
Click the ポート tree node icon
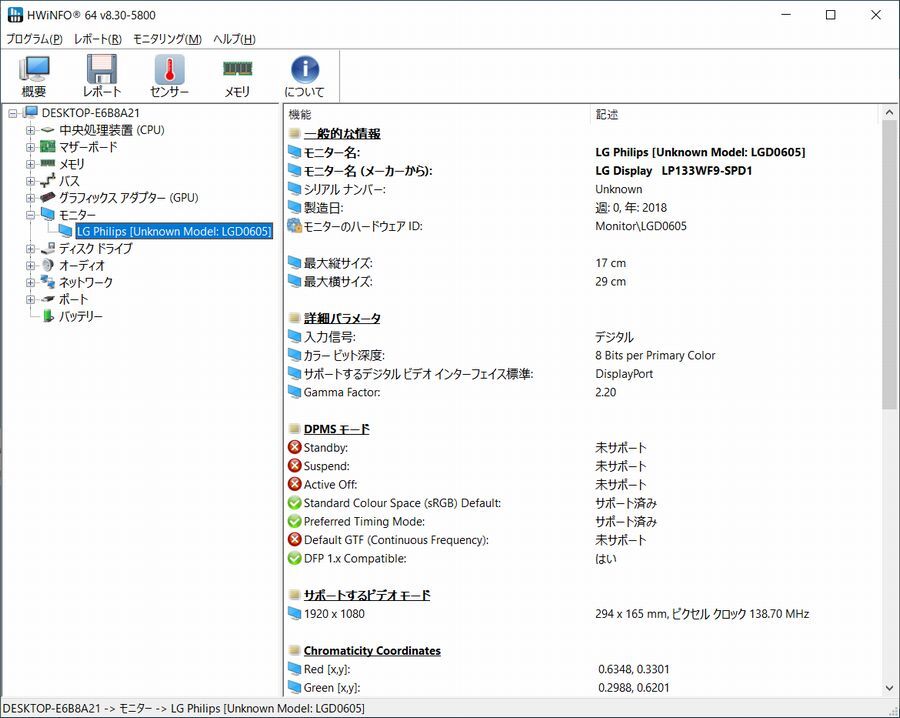[48, 299]
